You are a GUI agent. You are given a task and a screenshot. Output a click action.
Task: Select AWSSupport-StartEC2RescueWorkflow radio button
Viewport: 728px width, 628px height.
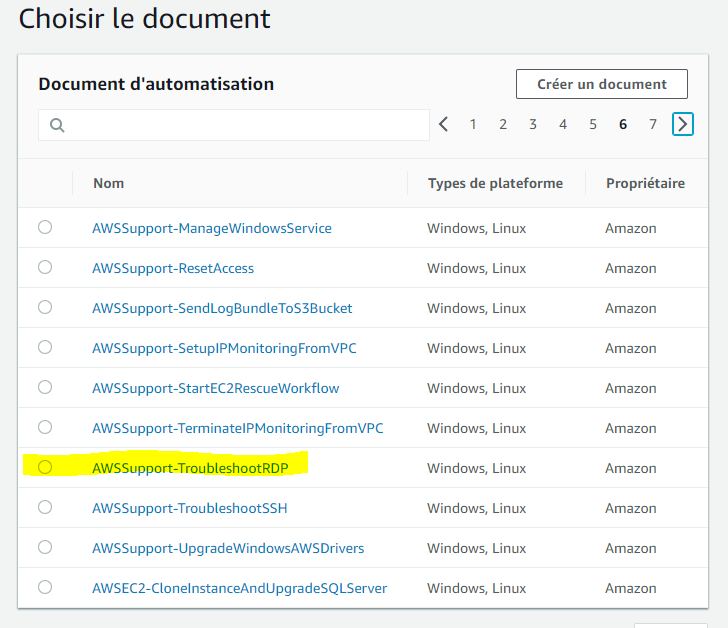[45, 387]
